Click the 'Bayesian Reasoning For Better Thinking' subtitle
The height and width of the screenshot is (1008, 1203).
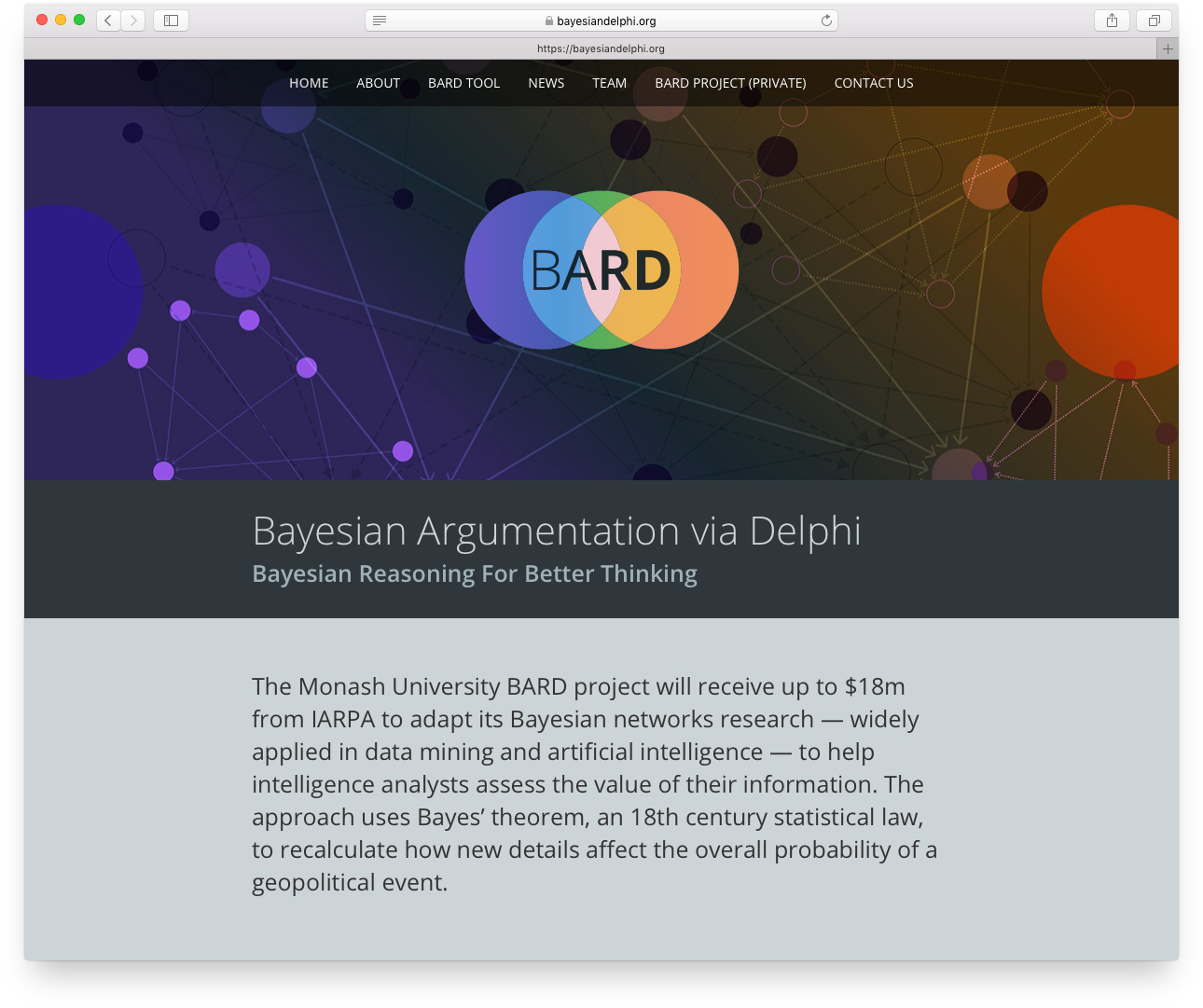(x=475, y=573)
